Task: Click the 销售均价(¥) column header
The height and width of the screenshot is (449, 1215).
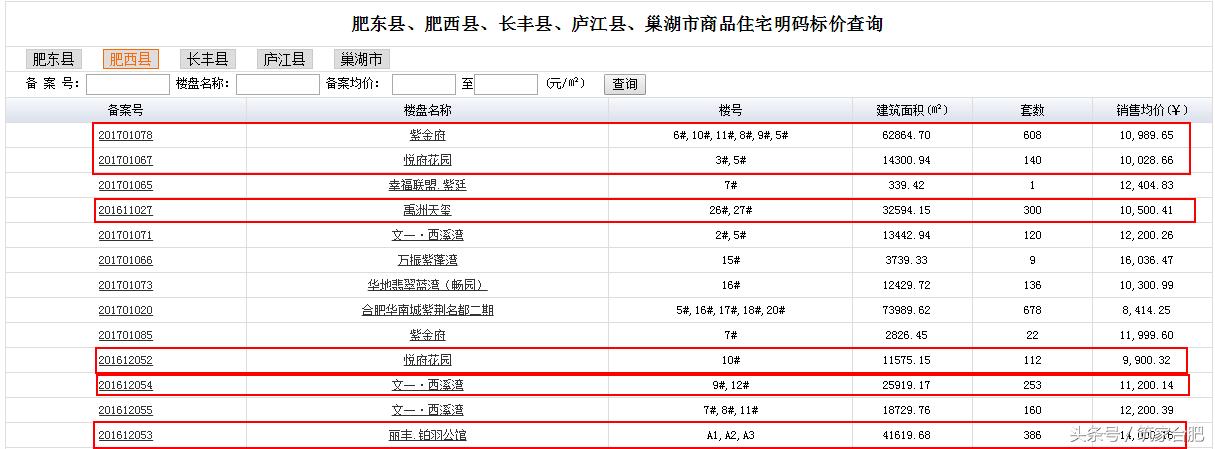Action: [1152, 110]
